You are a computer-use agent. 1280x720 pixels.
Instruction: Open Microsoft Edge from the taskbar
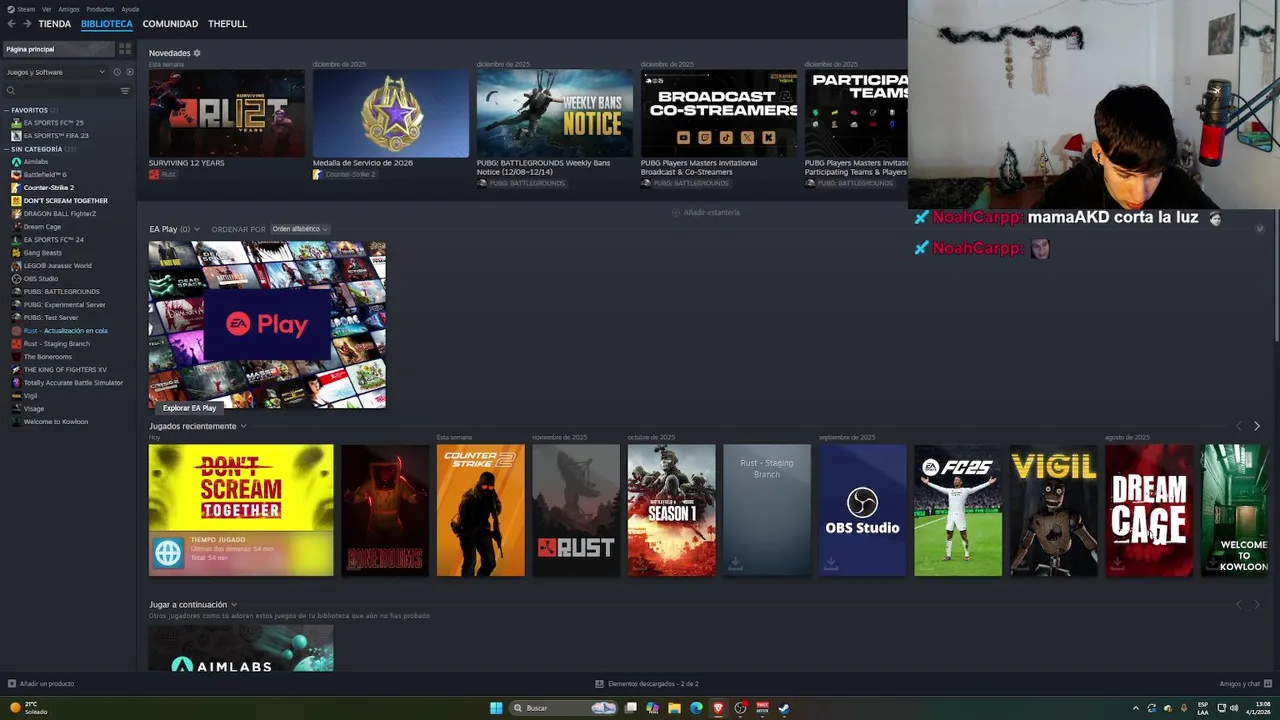pyautogui.click(x=697, y=708)
